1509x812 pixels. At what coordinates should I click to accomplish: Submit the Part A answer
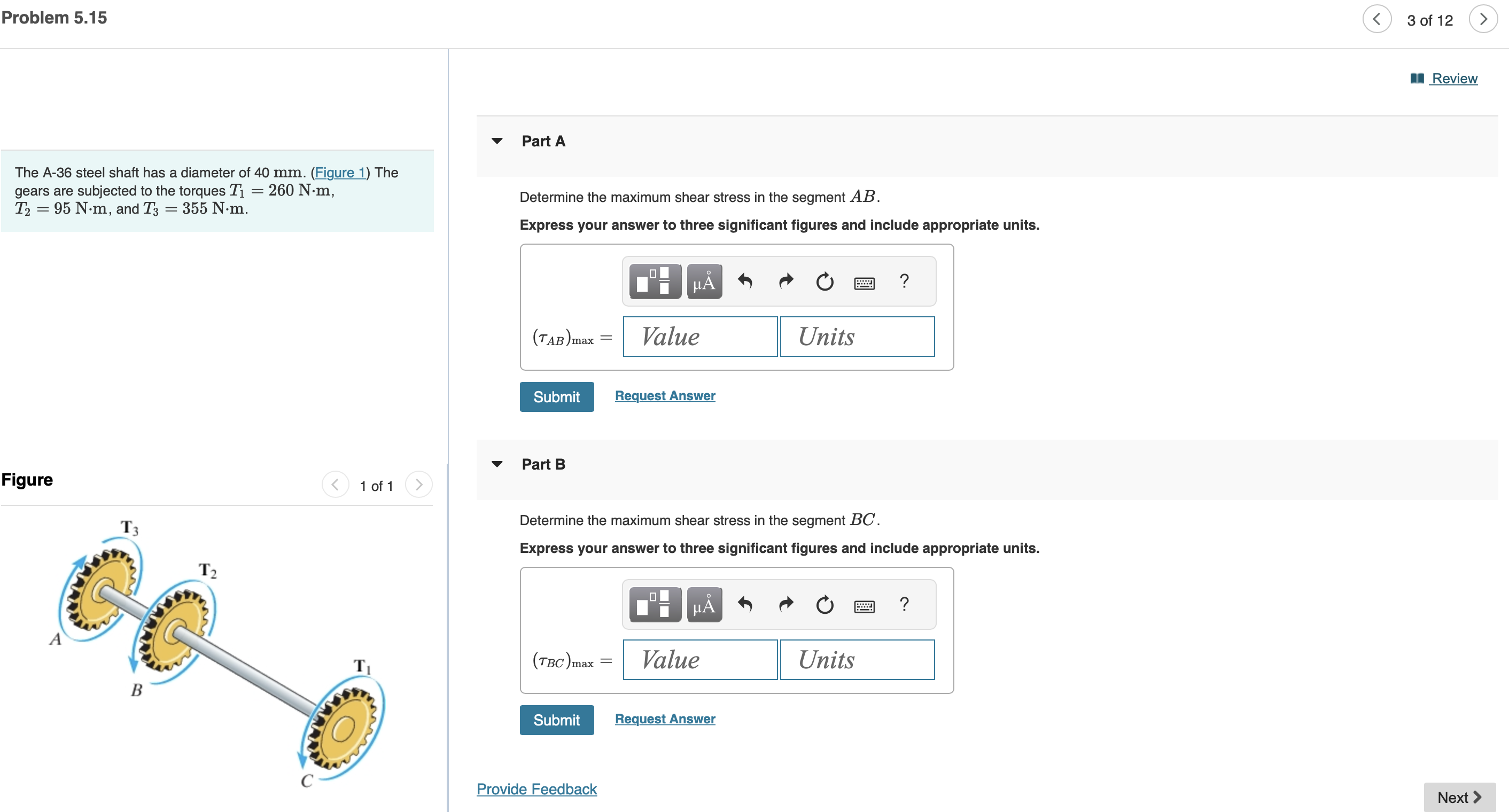556,397
